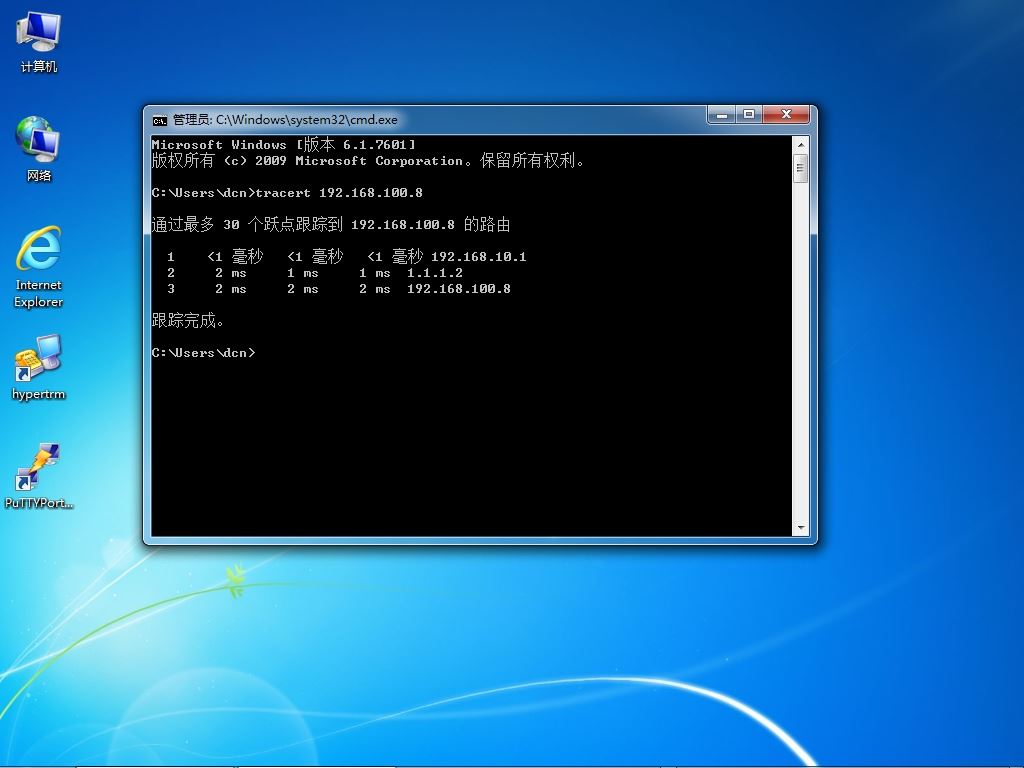The width and height of the screenshot is (1024, 768).
Task: Click the hop 1 address 192.168.10.1
Action: coord(479,257)
